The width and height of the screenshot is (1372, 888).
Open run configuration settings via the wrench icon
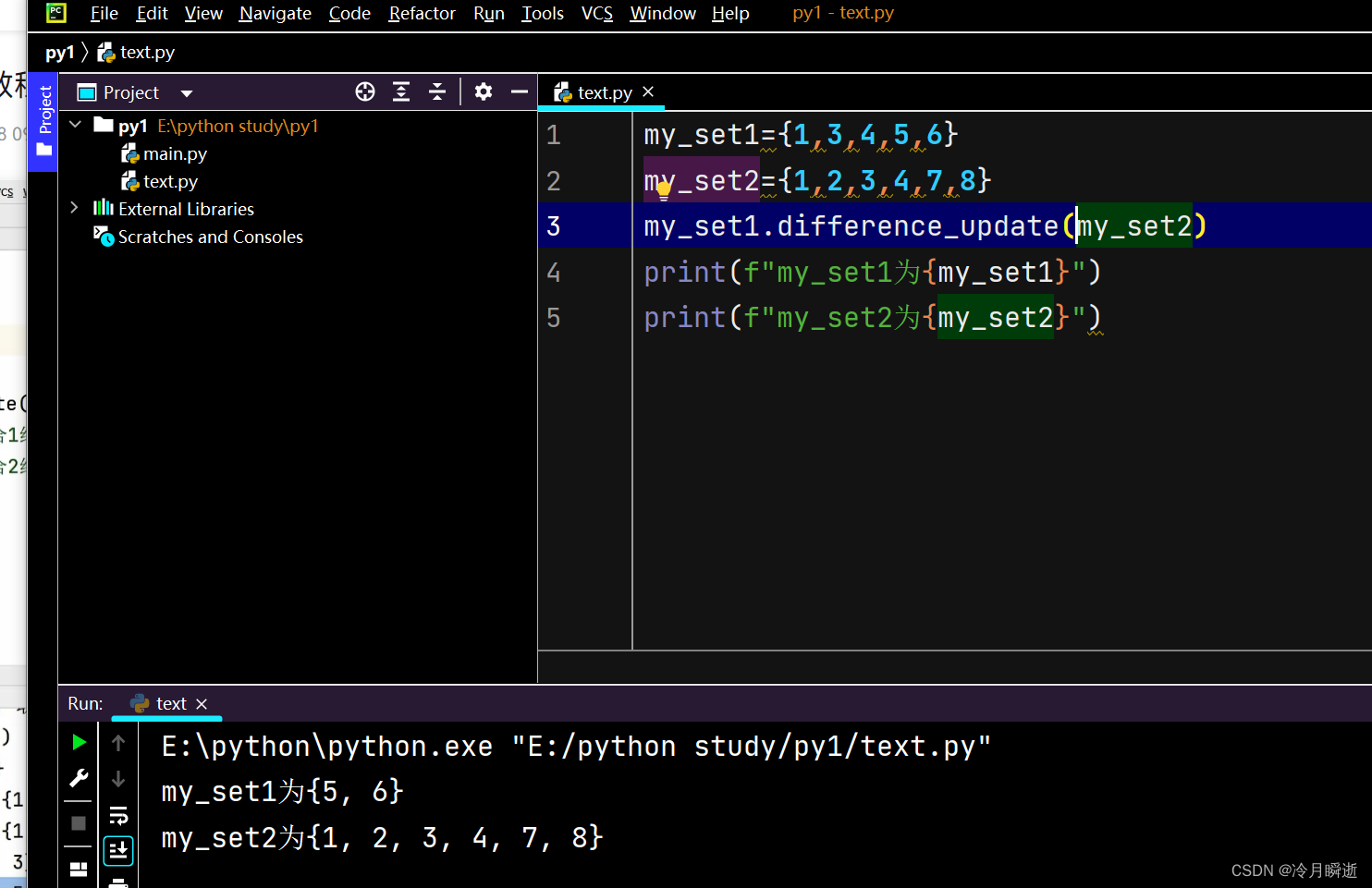point(78,778)
